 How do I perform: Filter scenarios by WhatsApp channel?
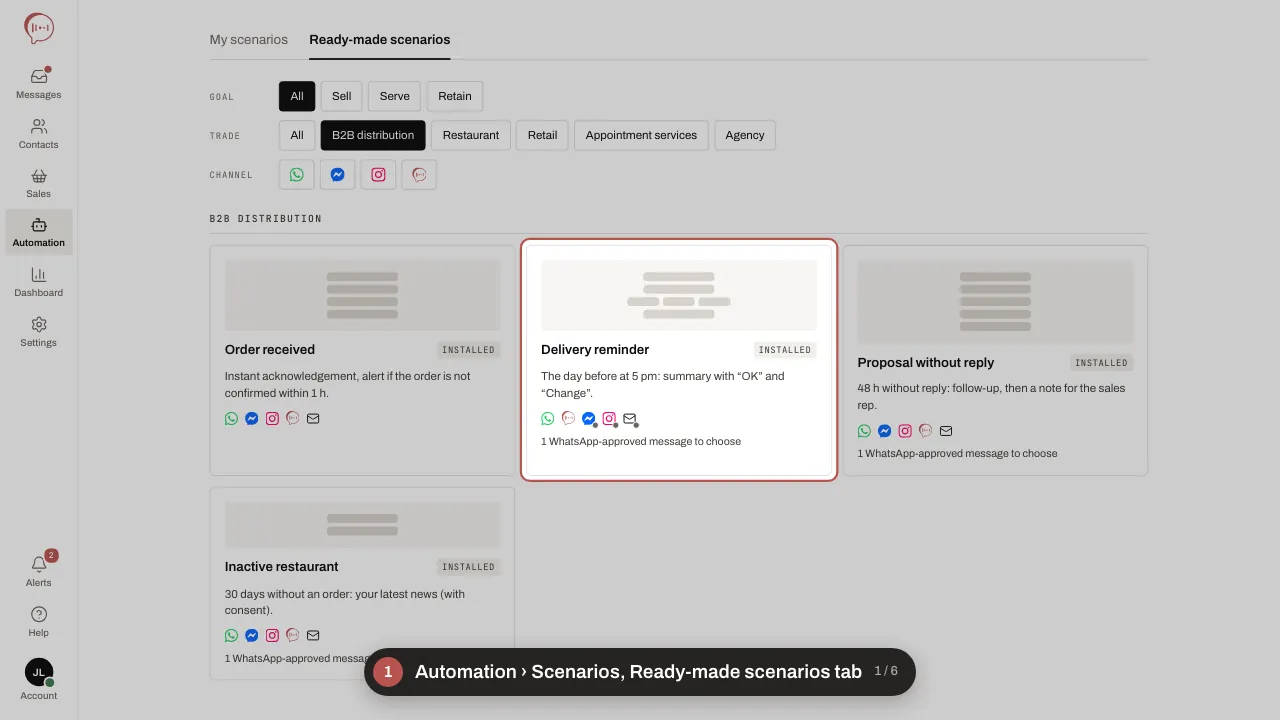(297, 175)
